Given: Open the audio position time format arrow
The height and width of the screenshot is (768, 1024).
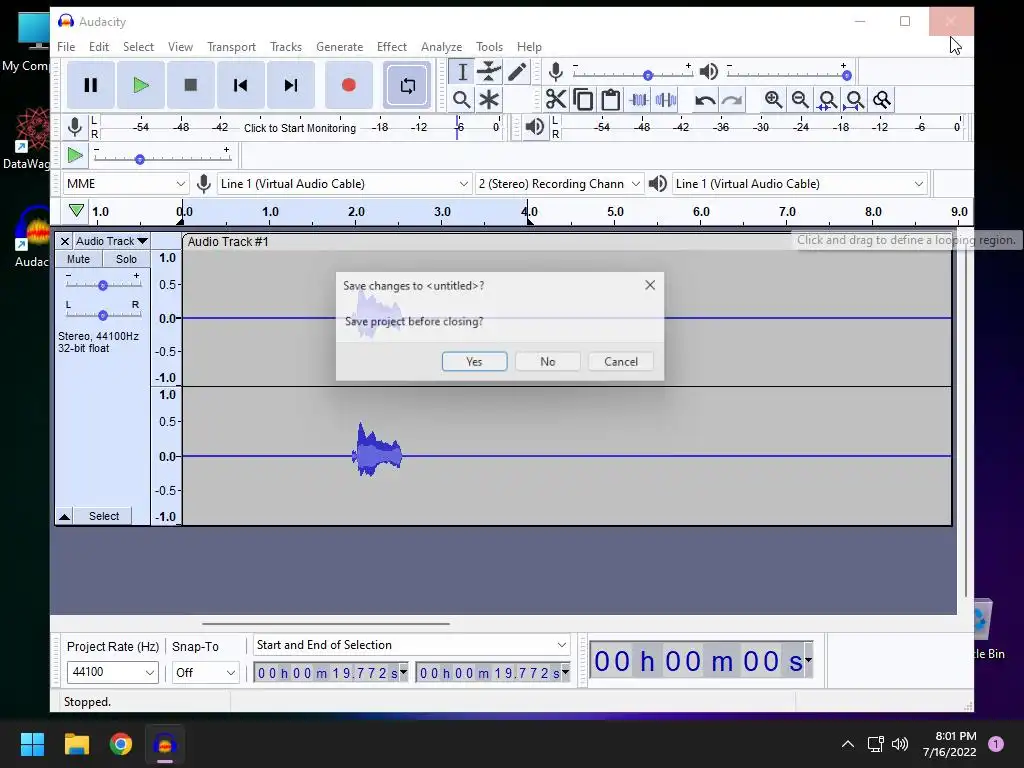Looking at the screenshot, I should pyautogui.click(x=808, y=660).
